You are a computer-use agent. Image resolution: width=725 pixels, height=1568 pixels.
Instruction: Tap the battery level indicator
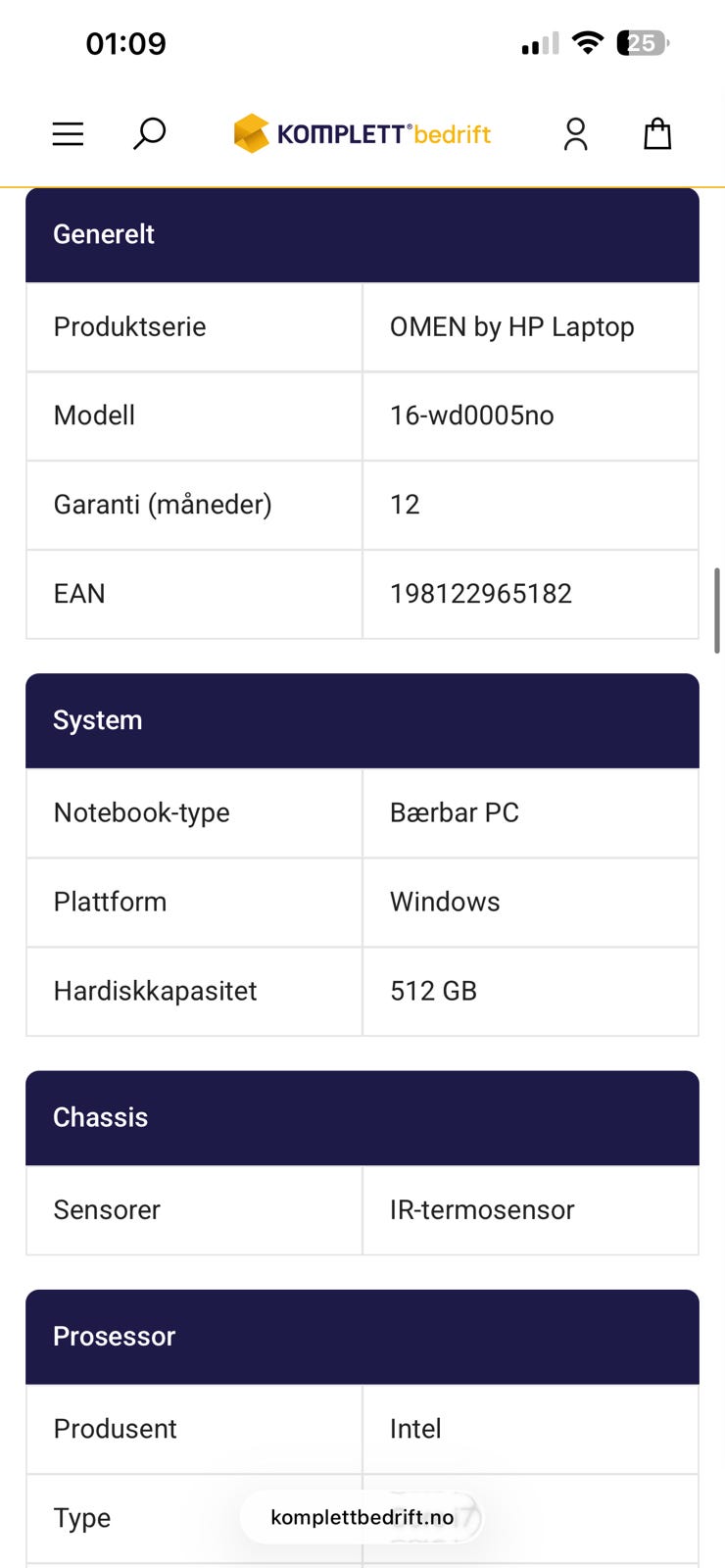coord(642,43)
